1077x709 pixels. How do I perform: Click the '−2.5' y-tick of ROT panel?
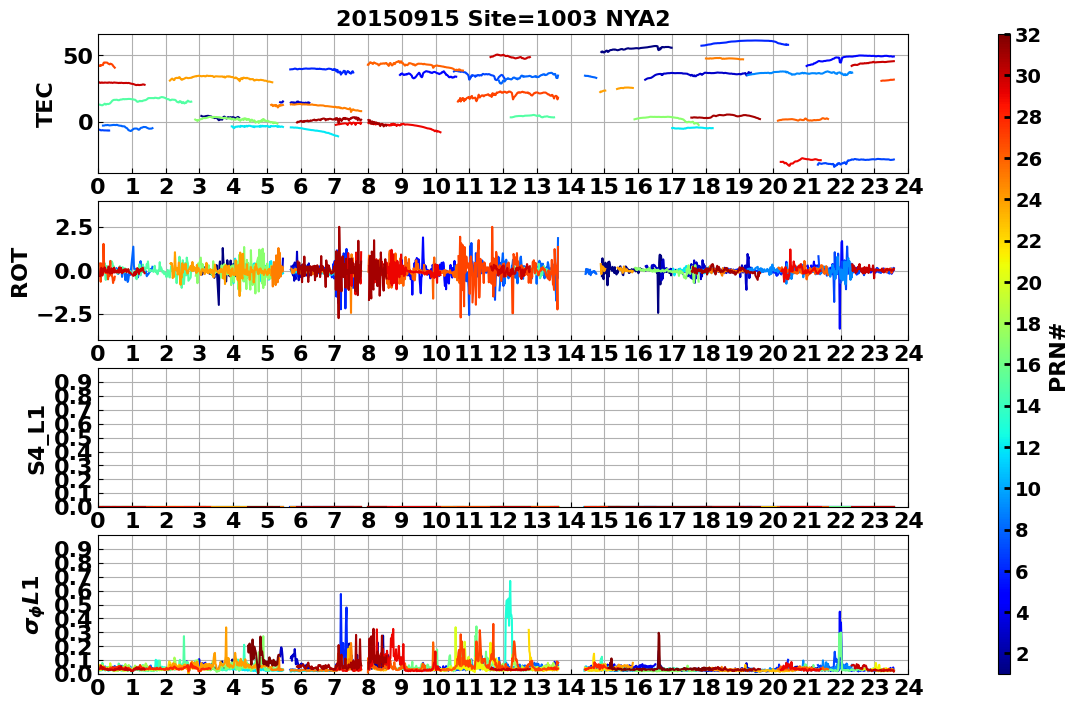(x=64, y=315)
